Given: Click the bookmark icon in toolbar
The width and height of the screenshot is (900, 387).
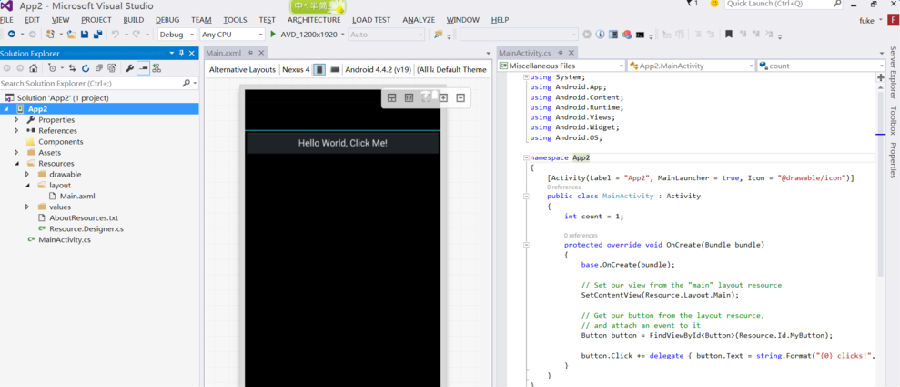Looking at the screenshot, I should (728, 34).
